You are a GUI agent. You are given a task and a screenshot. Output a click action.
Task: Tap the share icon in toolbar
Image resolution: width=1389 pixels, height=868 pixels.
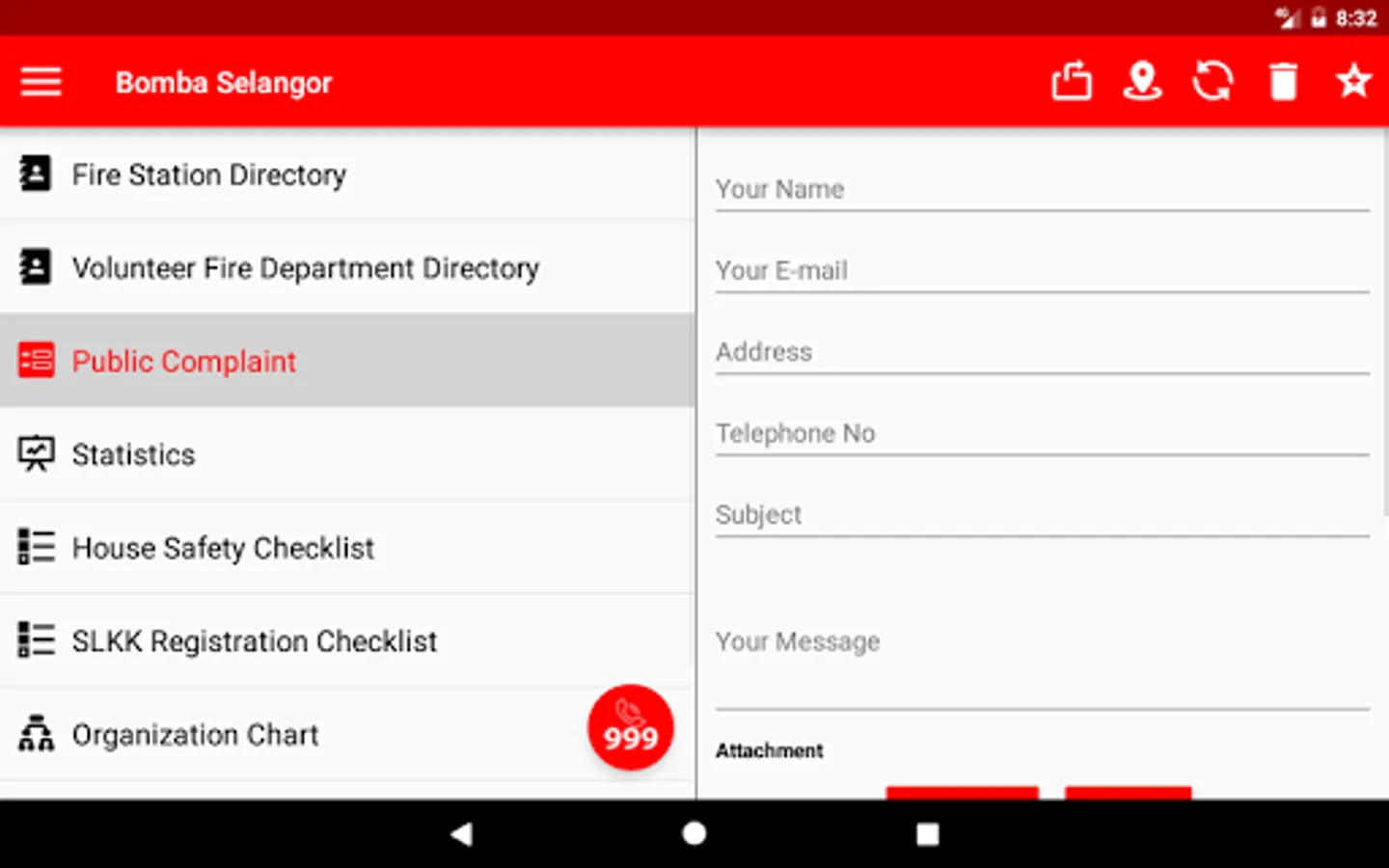1071,81
